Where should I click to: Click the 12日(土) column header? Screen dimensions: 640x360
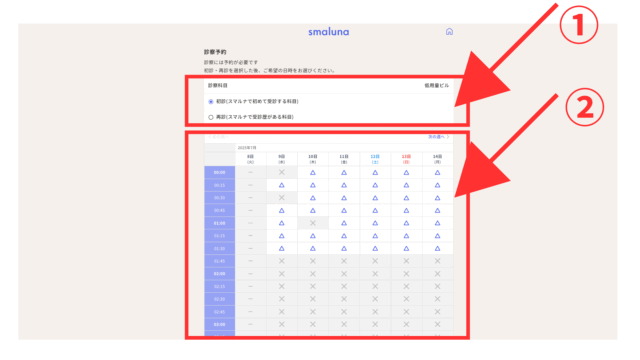click(x=375, y=159)
